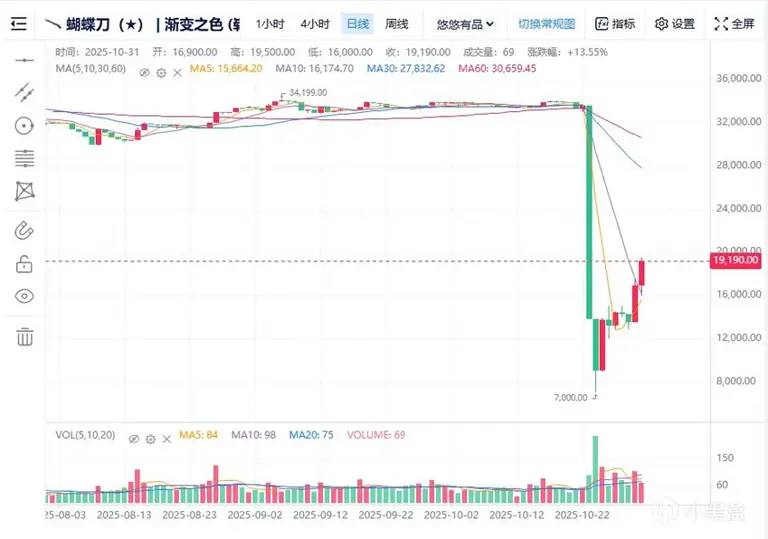Hide the MA(5,10,30,60) indicator
Image resolution: width=768 pixels, height=539 pixels.
pyautogui.click(x=144, y=73)
